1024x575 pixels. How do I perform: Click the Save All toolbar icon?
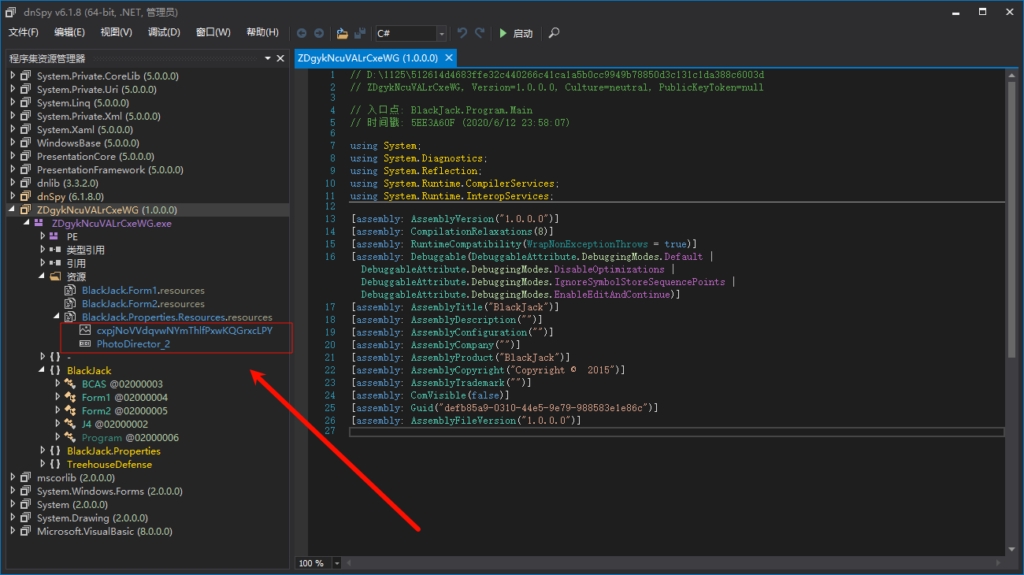click(360, 33)
